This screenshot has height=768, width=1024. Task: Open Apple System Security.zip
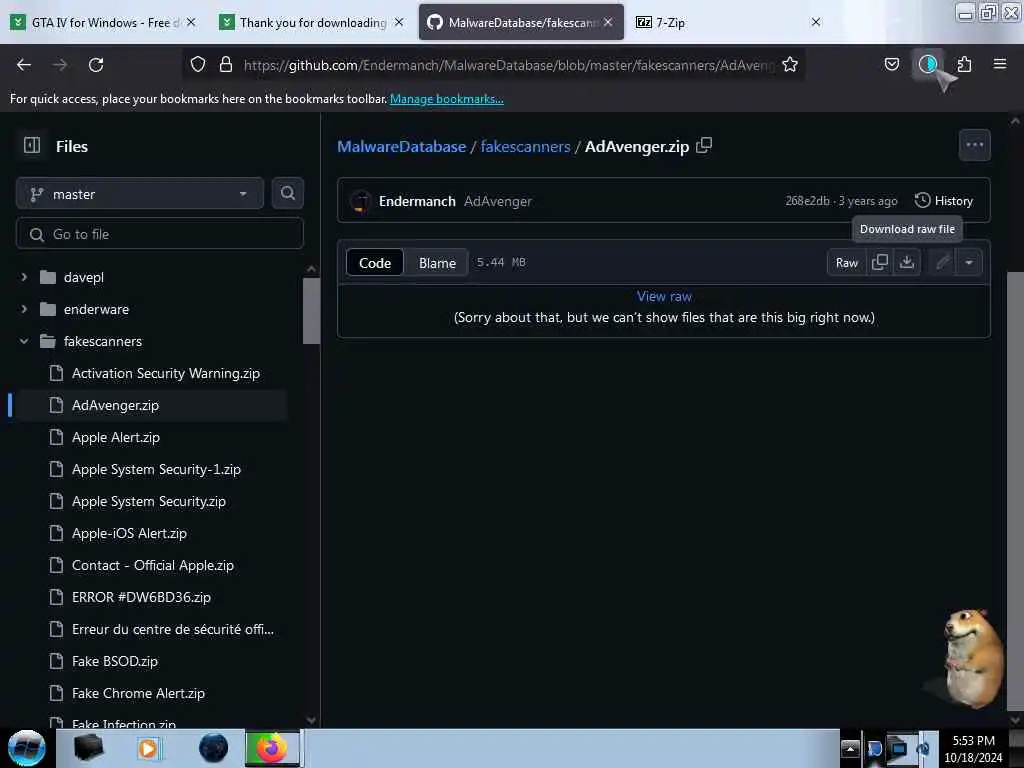[x=149, y=501]
